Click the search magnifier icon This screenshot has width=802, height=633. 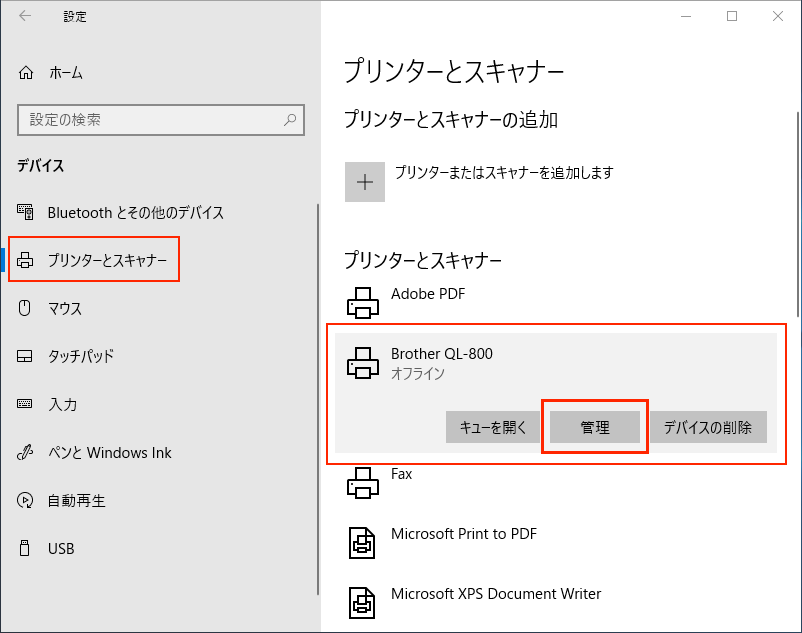(290, 120)
